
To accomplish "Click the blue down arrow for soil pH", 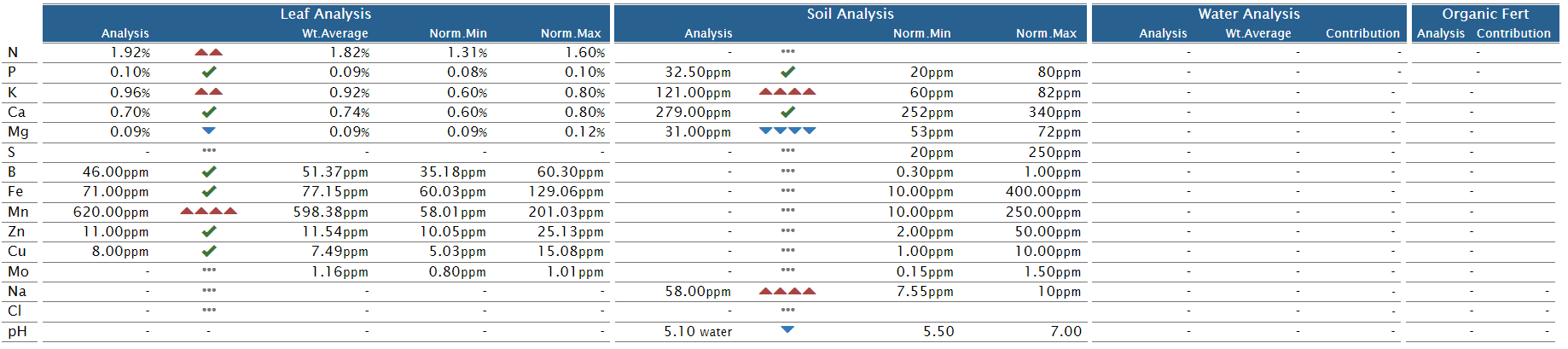I will (787, 329).
